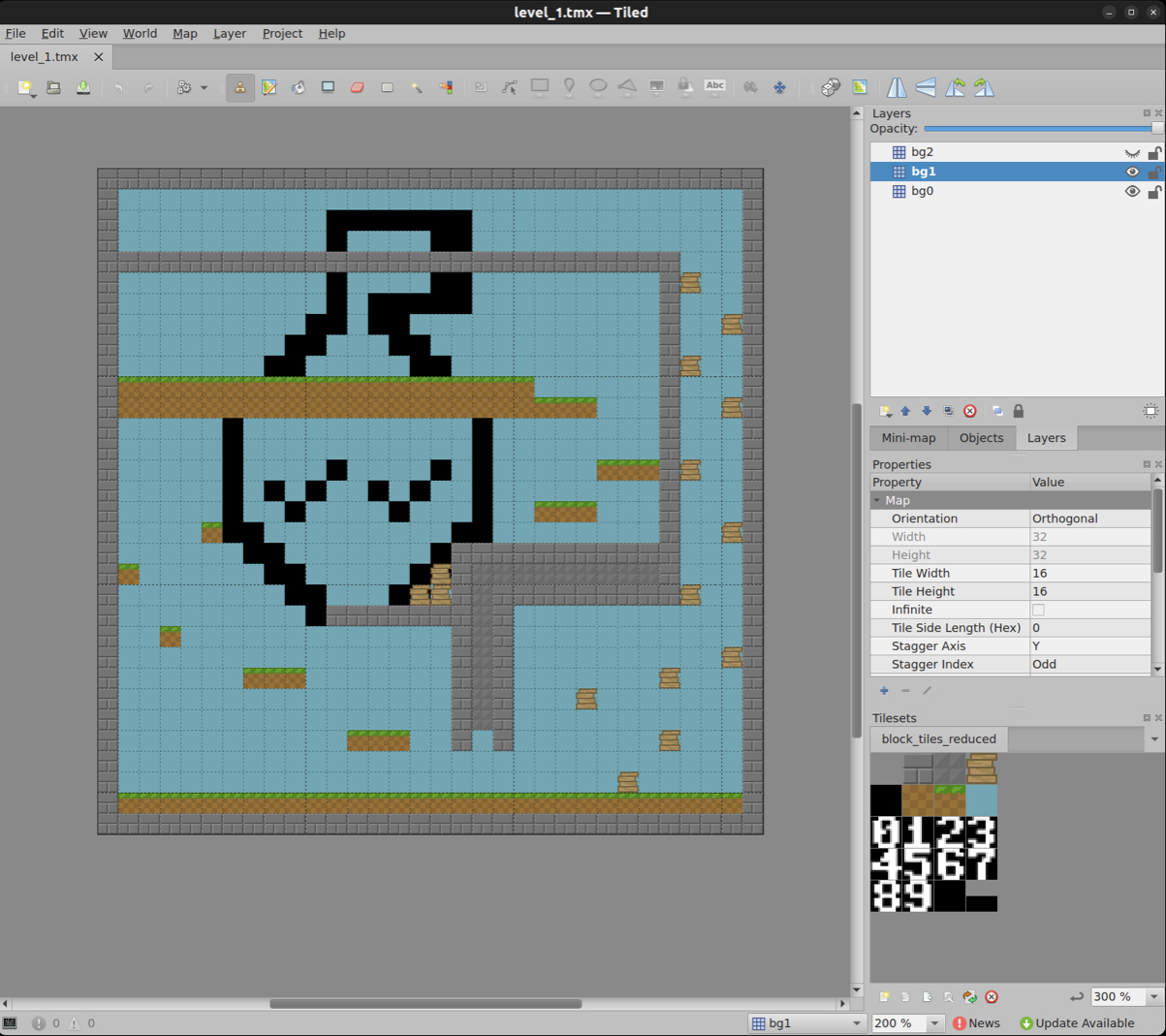
Task: Open the command button dropdown arrow
Action: [x=205, y=87]
